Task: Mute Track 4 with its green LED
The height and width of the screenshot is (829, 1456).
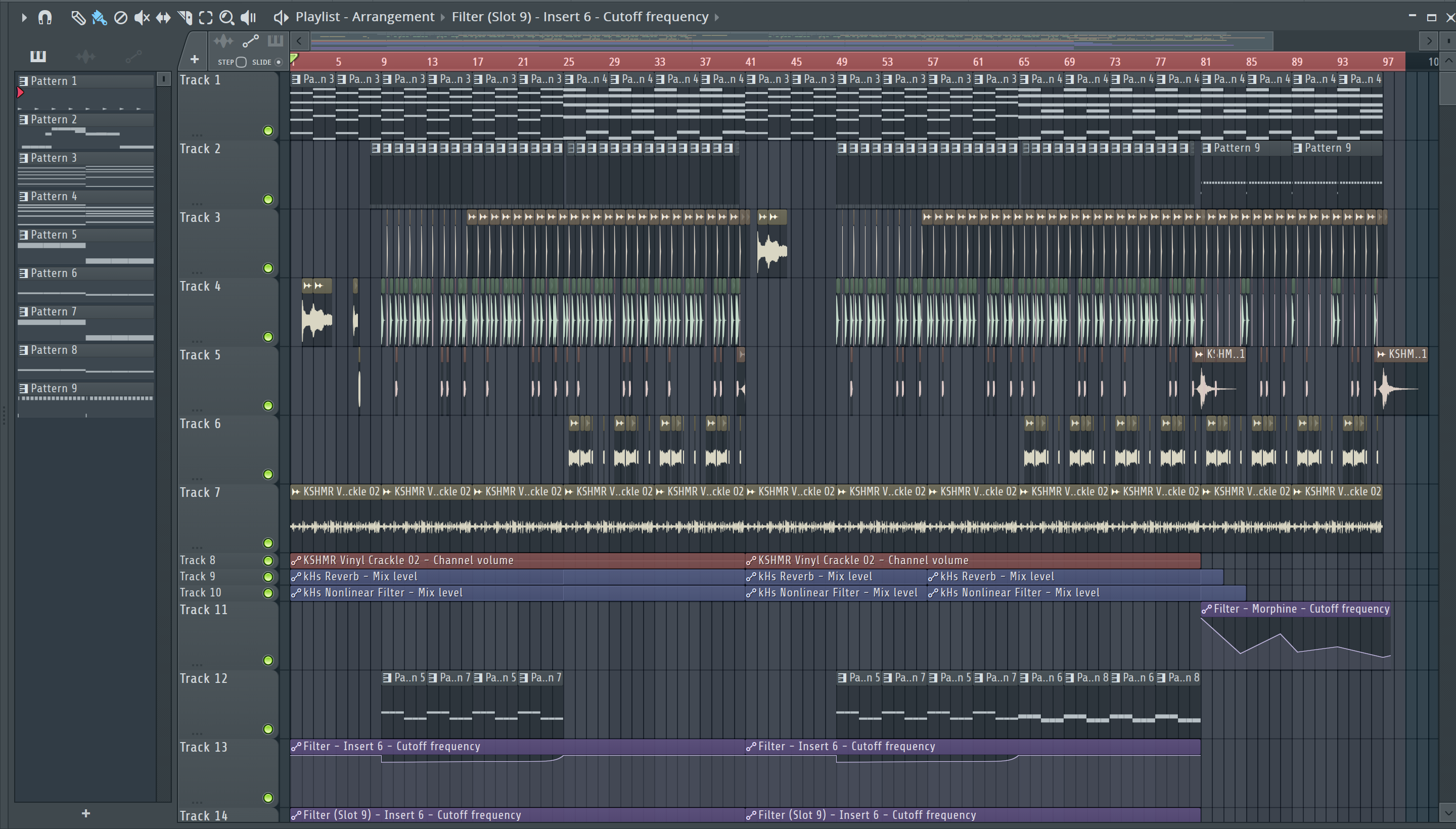Action: (x=268, y=337)
